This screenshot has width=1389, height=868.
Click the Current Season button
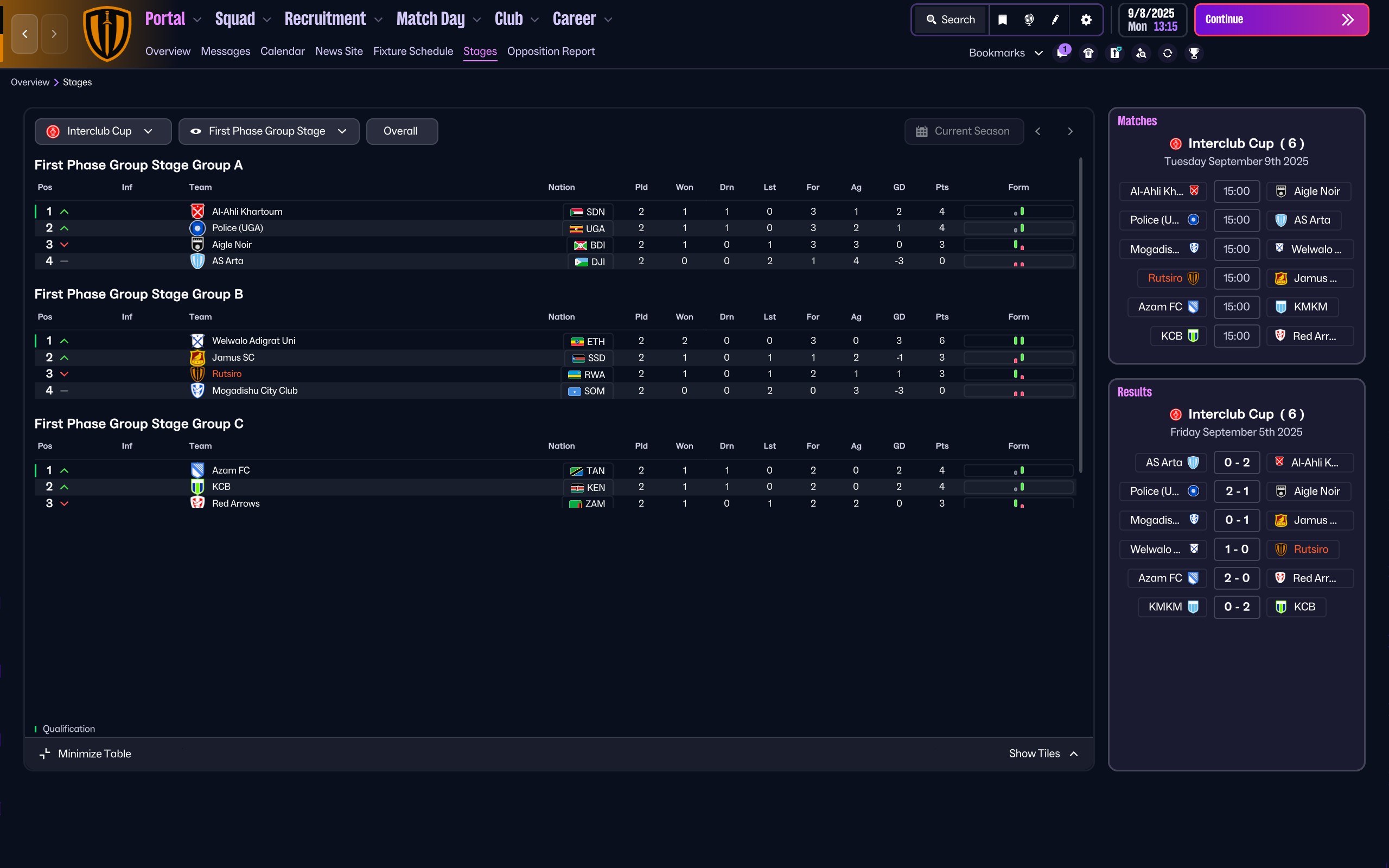(964, 131)
